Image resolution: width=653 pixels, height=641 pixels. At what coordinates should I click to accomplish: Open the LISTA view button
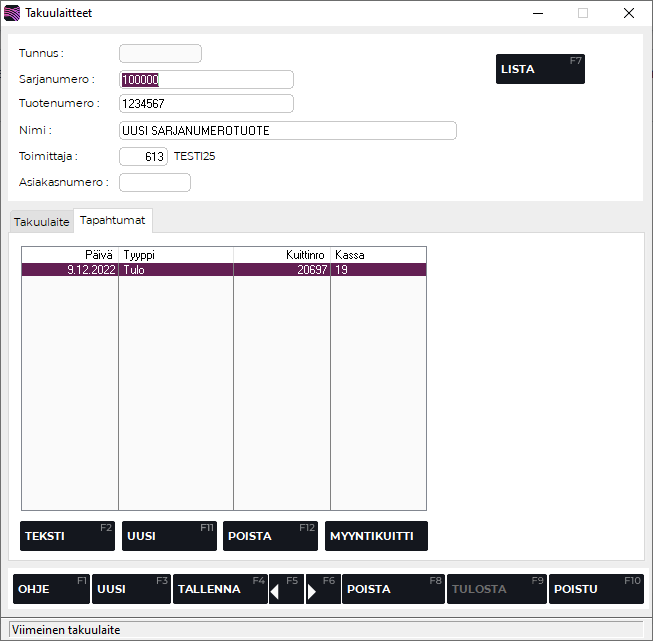click(x=540, y=69)
